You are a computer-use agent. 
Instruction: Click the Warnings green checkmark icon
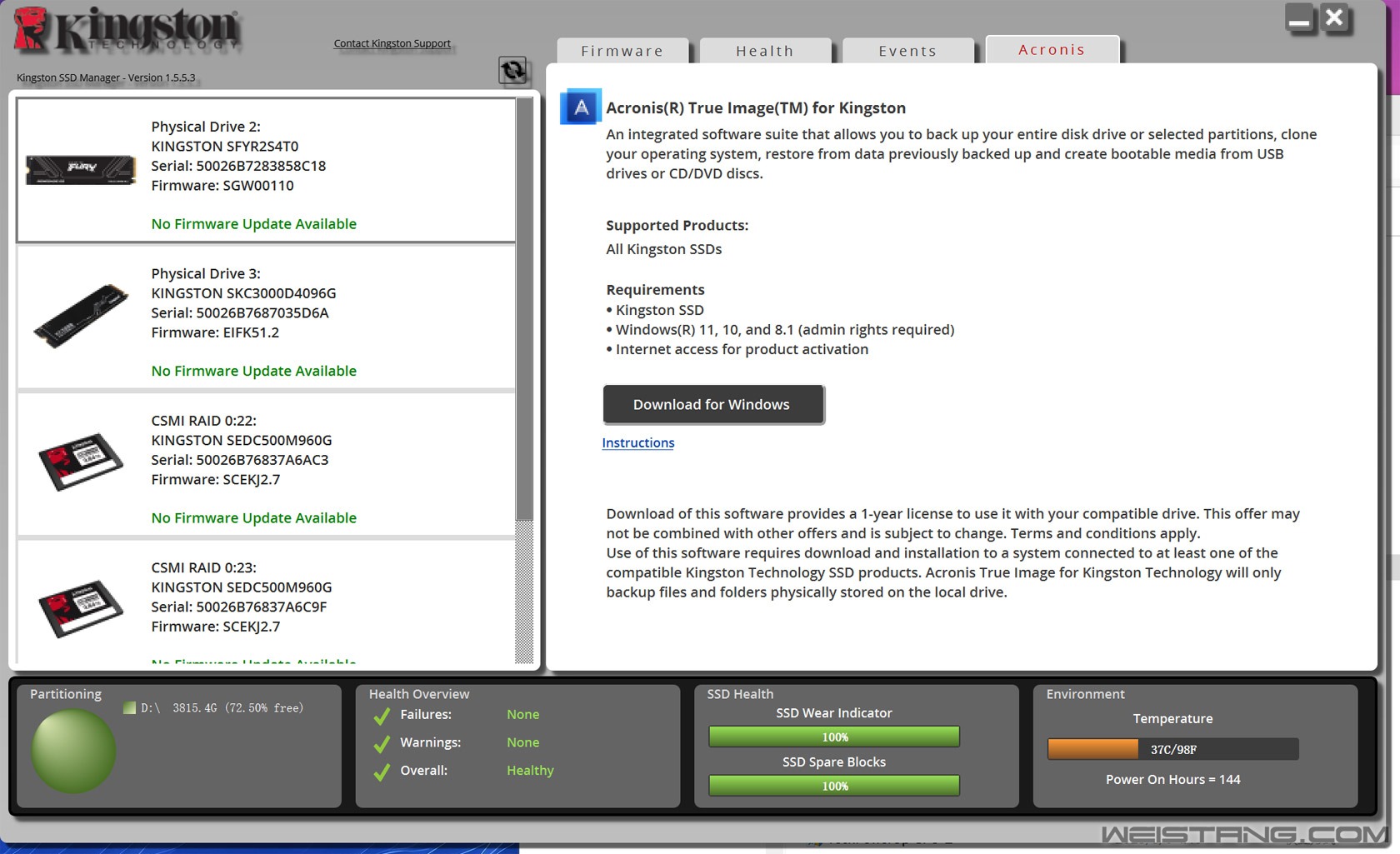click(x=382, y=743)
